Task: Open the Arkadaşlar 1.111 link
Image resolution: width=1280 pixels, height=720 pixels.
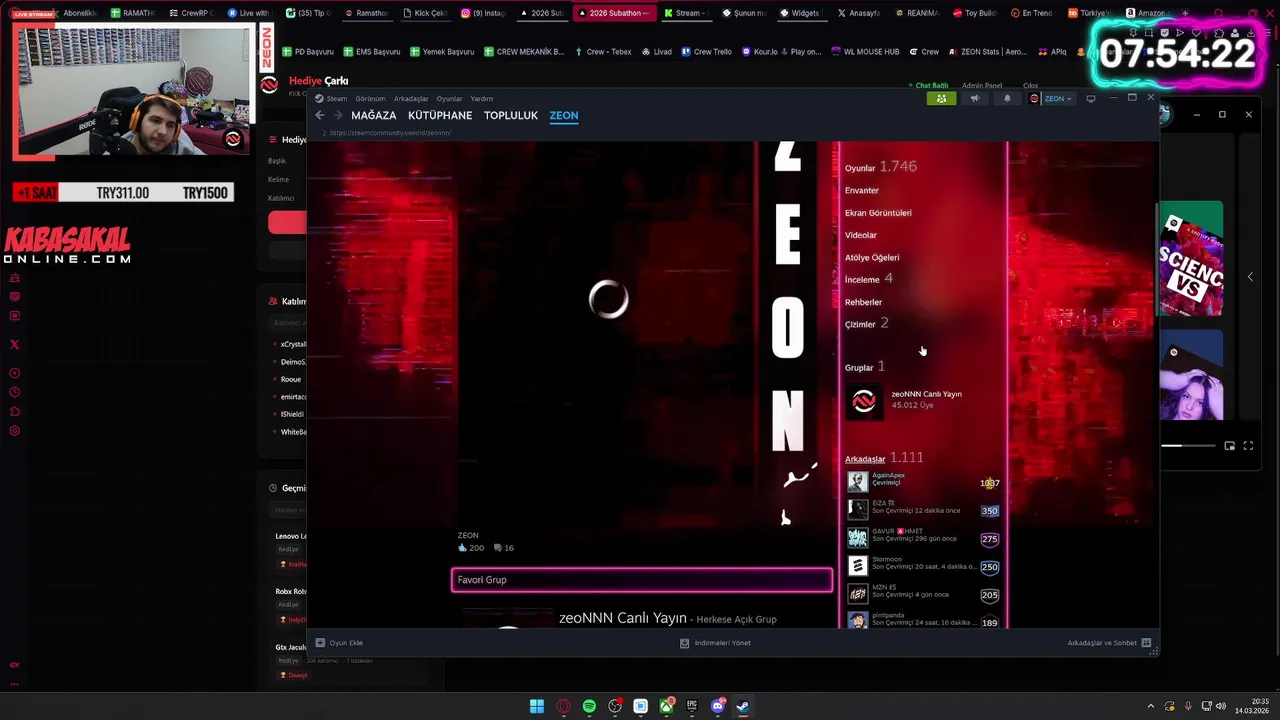Action: point(884,458)
